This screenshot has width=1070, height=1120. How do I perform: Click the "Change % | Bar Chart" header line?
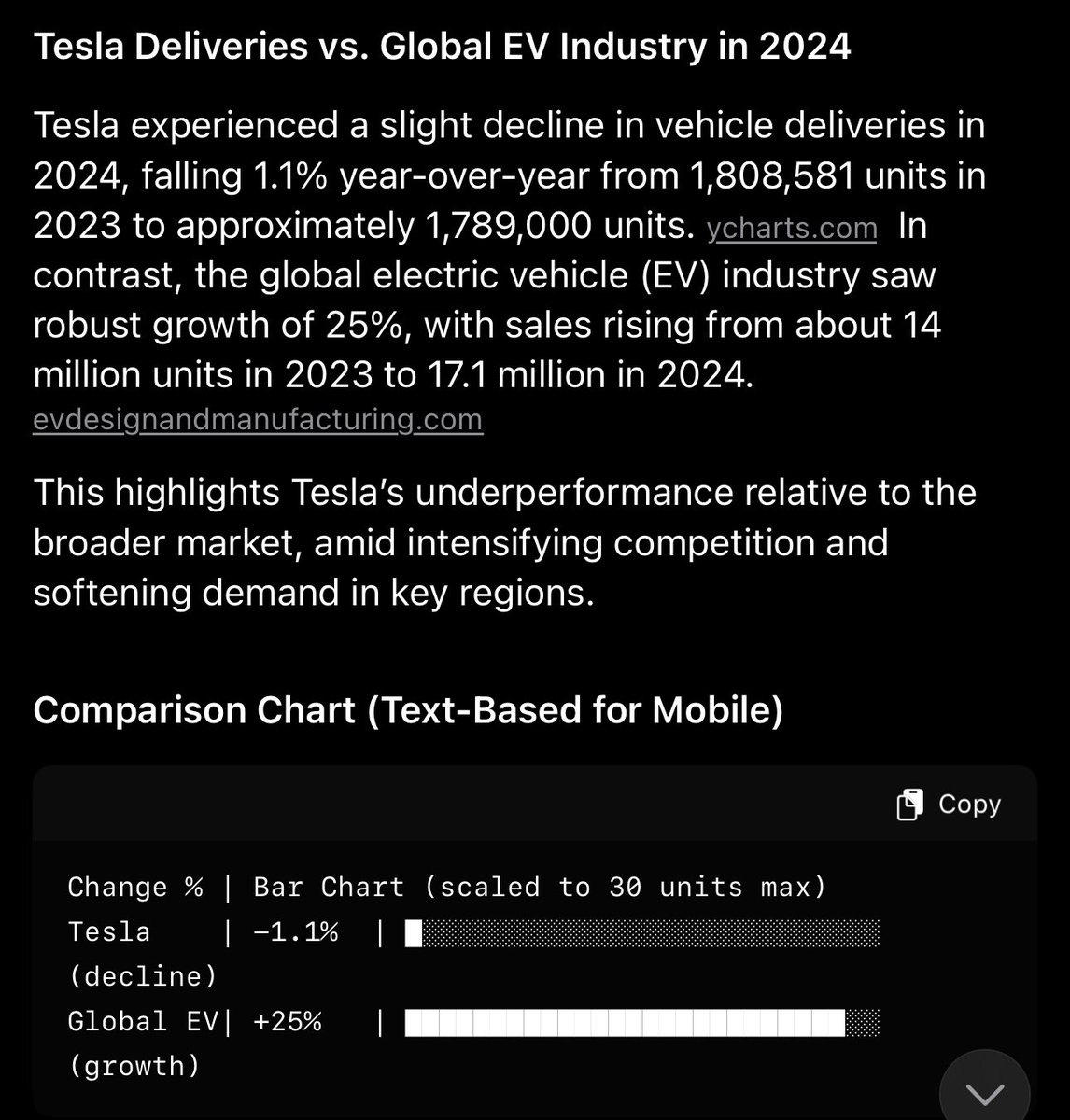[x=446, y=887]
